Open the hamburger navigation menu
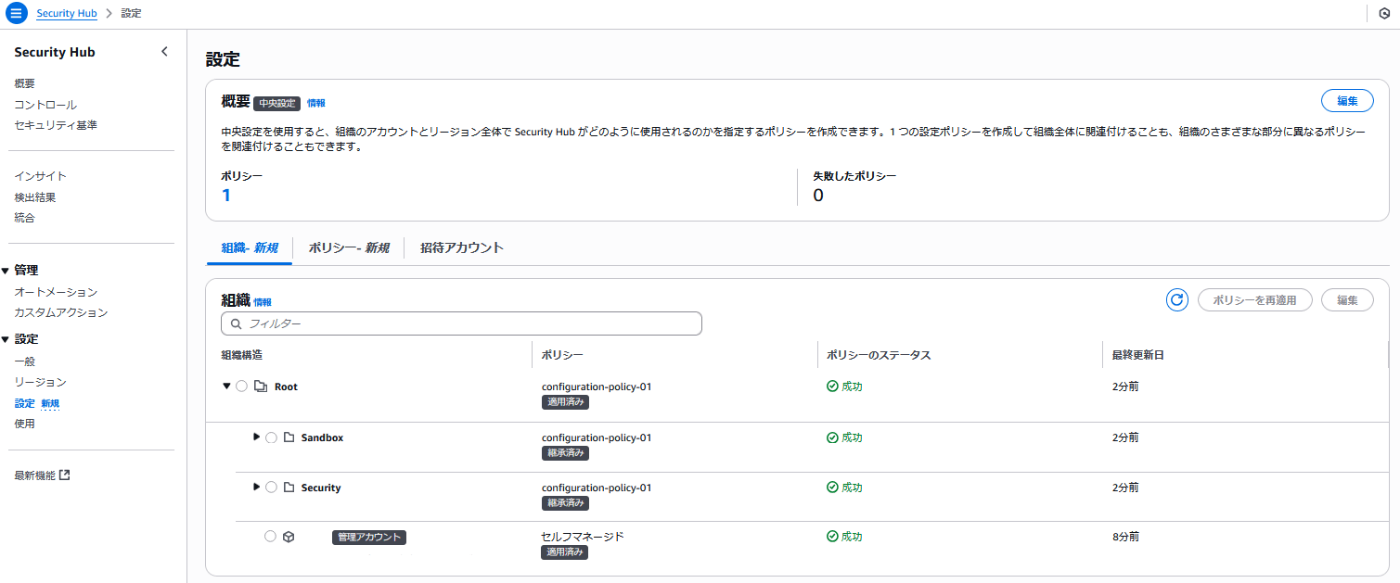Image resolution: width=1400 pixels, height=583 pixels. (x=17, y=13)
